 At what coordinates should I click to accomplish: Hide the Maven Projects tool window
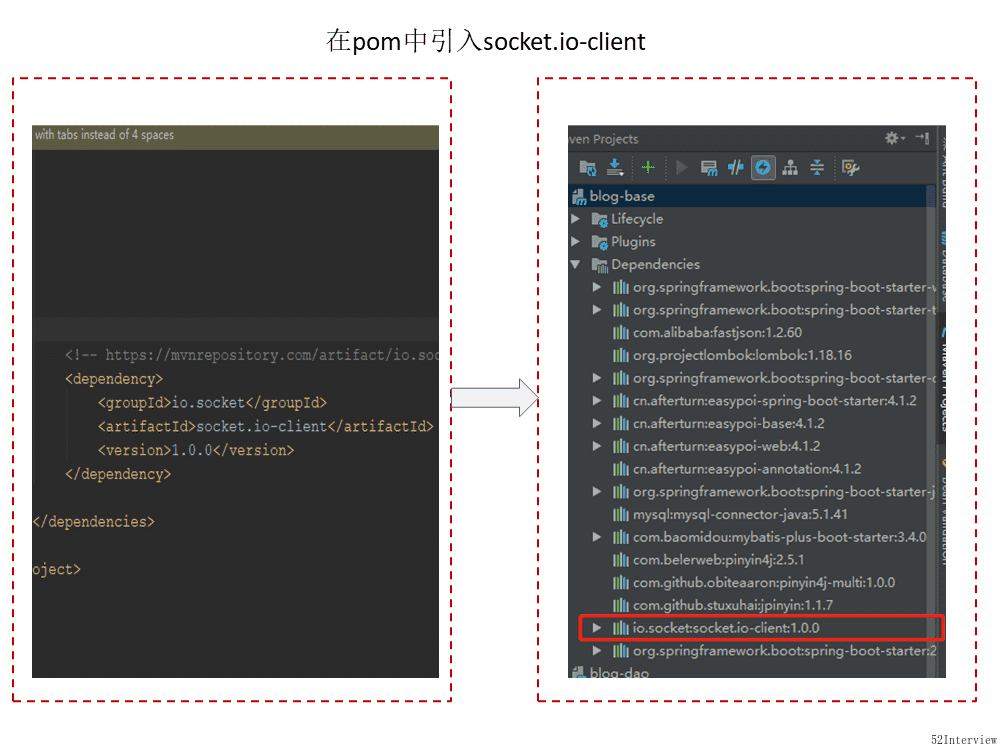click(x=922, y=138)
